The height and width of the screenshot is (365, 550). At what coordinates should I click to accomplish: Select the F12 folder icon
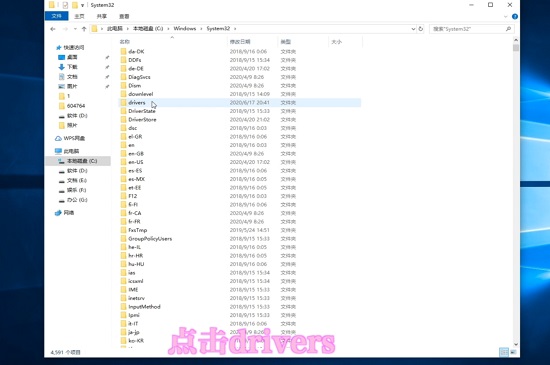tap(123, 196)
